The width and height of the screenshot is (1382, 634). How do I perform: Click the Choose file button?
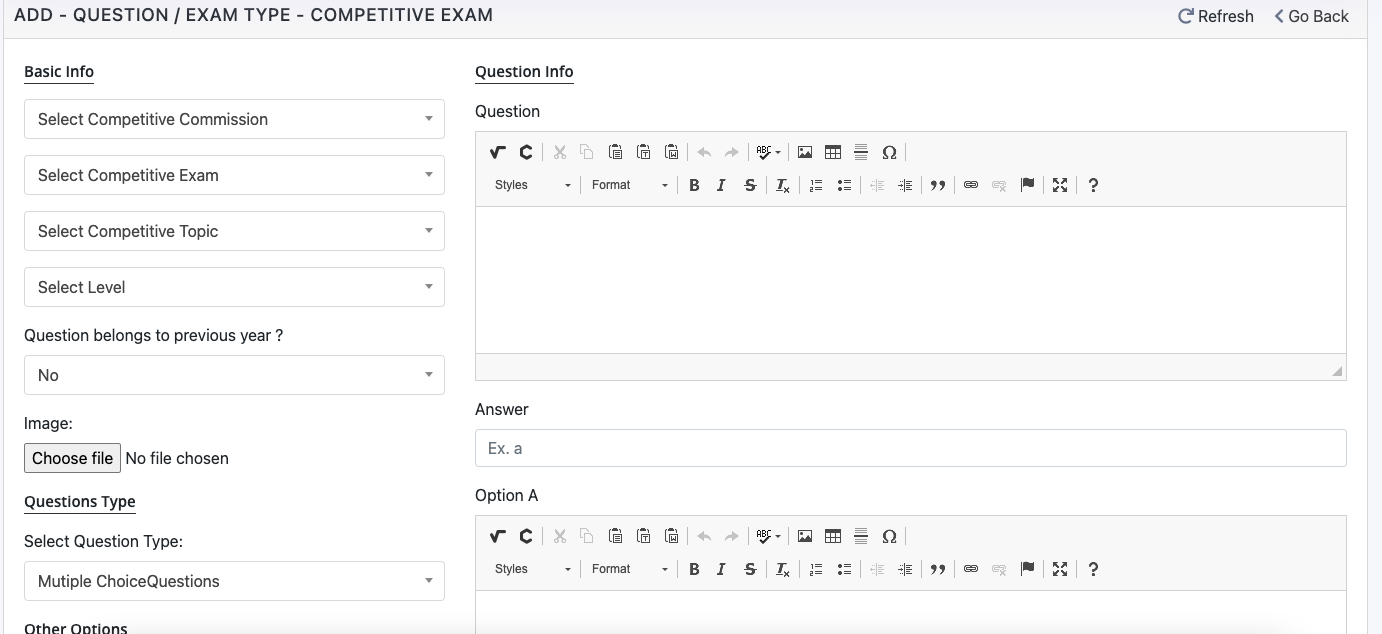[x=72, y=458]
